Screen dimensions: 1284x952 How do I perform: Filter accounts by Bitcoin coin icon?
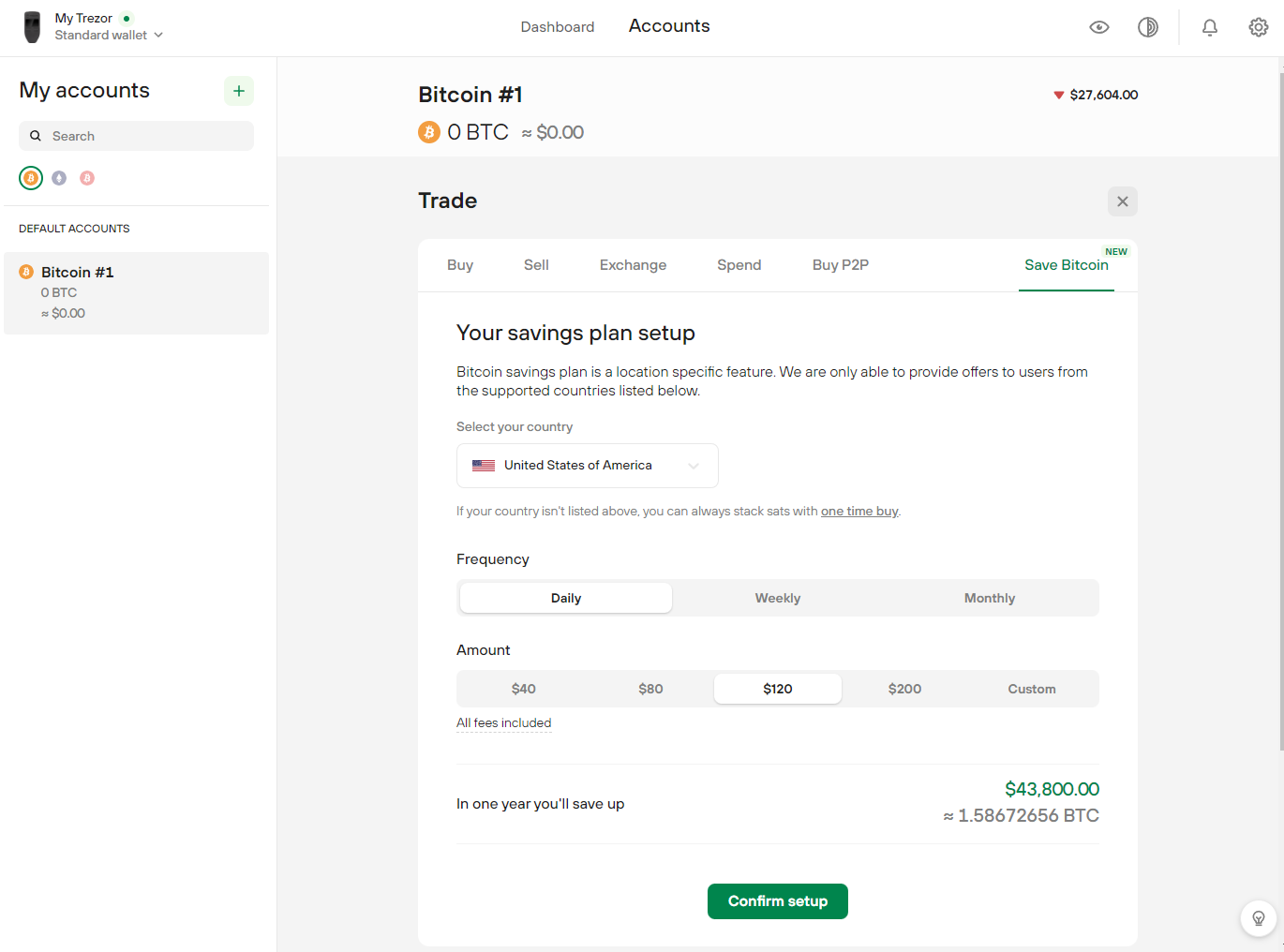tap(31, 178)
